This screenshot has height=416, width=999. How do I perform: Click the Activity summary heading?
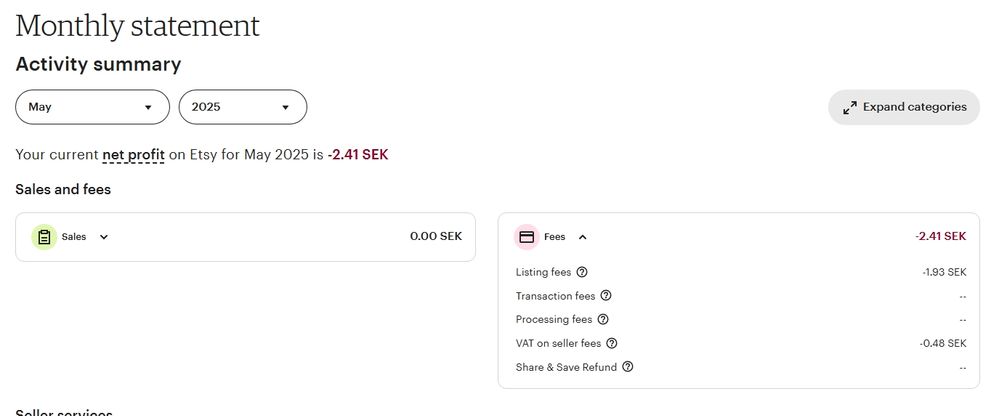tap(98, 65)
